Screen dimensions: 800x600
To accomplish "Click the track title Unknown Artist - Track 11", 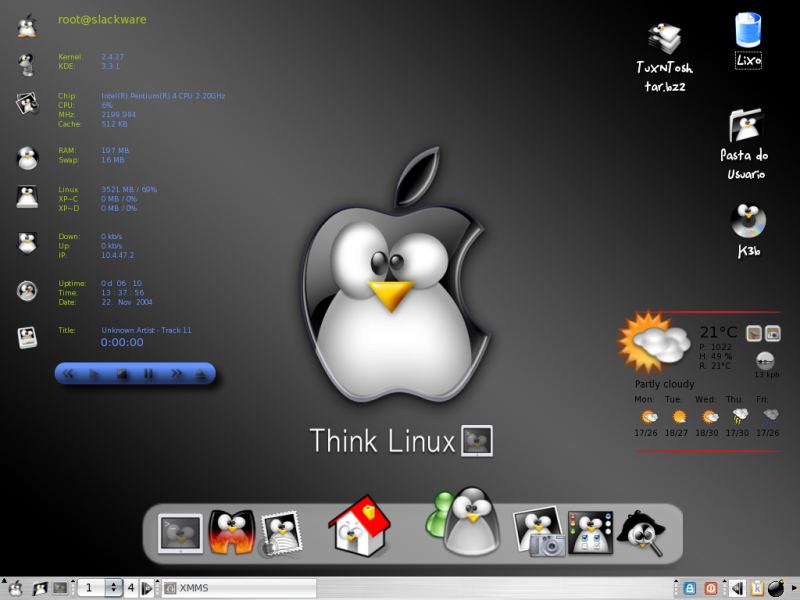I will (146, 330).
